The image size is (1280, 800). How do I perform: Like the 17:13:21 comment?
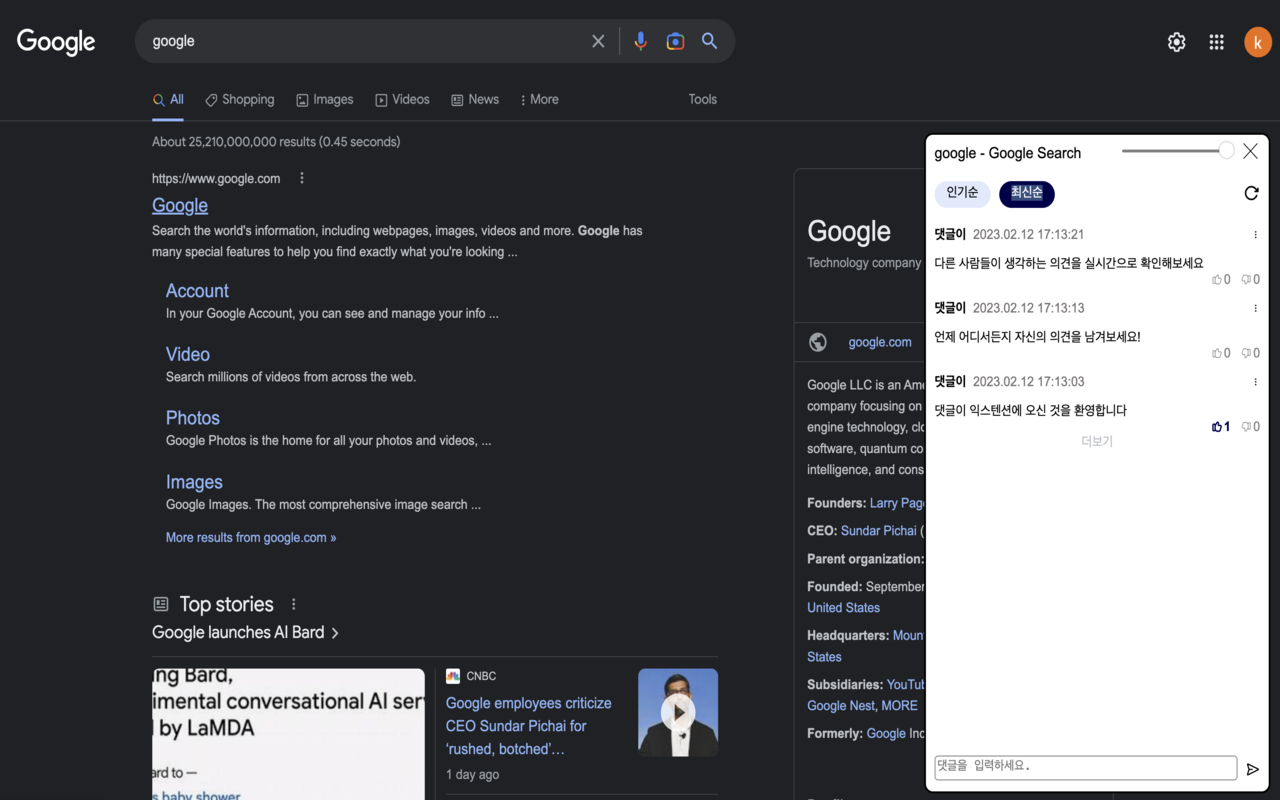(1221, 280)
